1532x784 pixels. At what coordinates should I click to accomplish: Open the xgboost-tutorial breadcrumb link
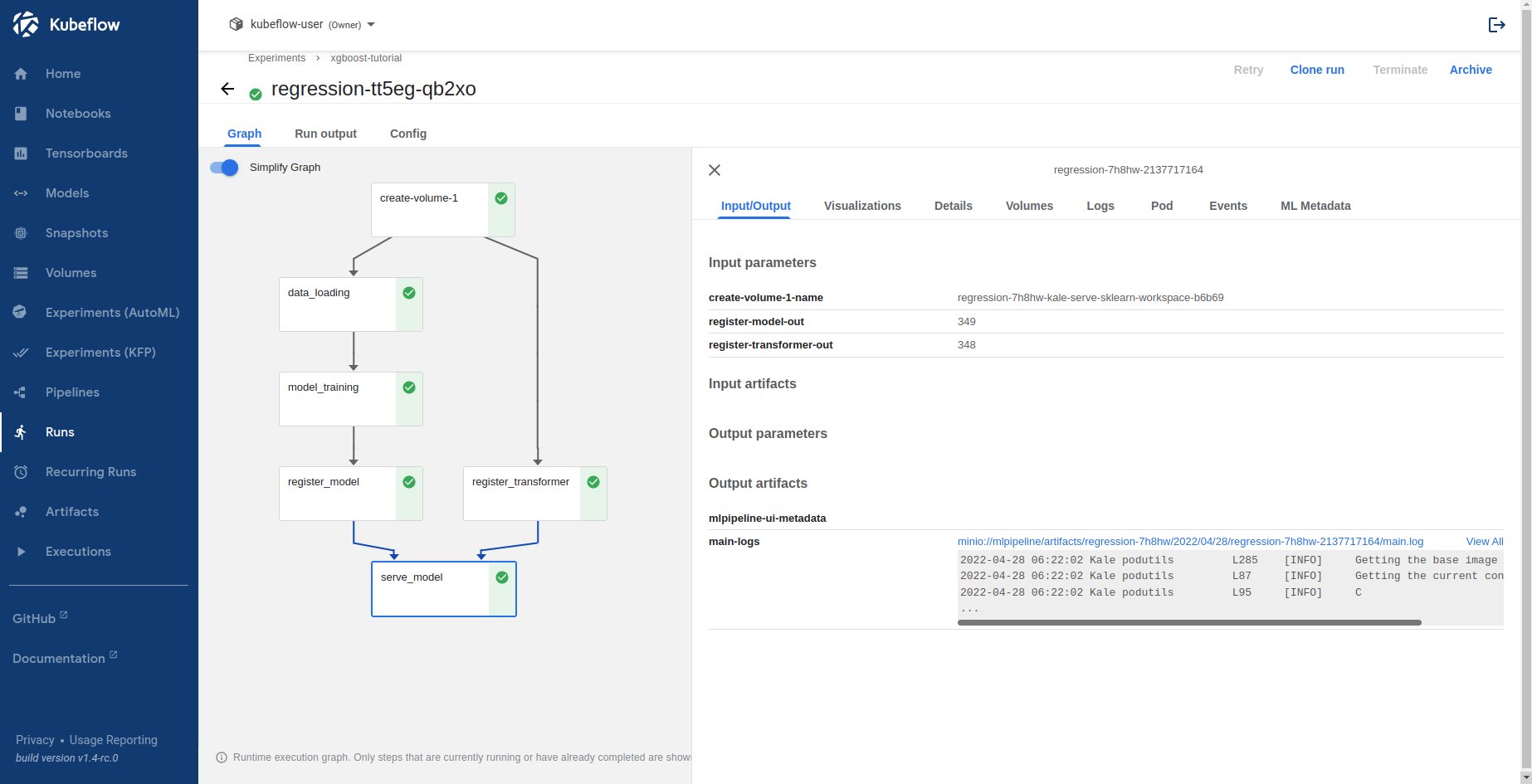coord(366,58)
